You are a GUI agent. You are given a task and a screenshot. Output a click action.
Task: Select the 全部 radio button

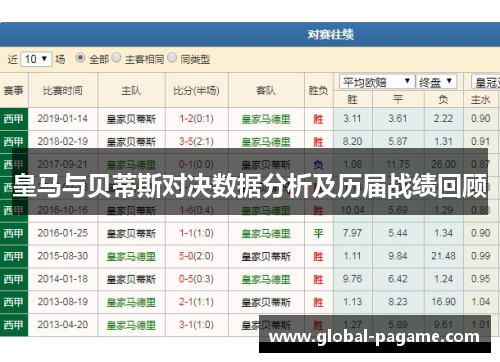(80, 58)
